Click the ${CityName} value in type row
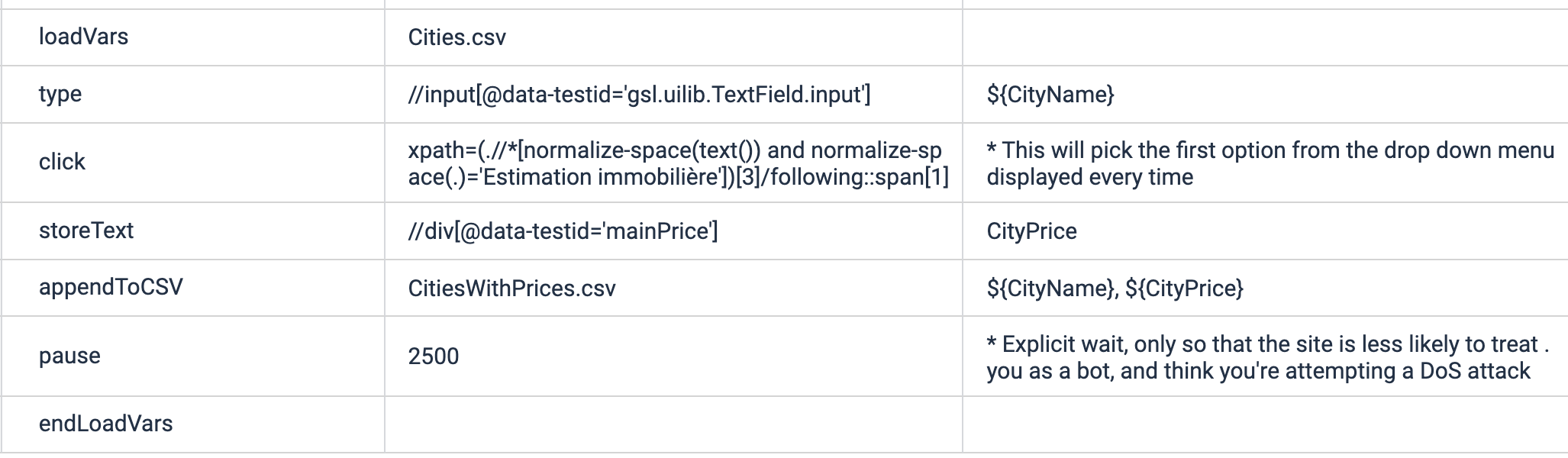Image resolution: width=1568 pixels, height=458 pixels. coord(1050,95)
